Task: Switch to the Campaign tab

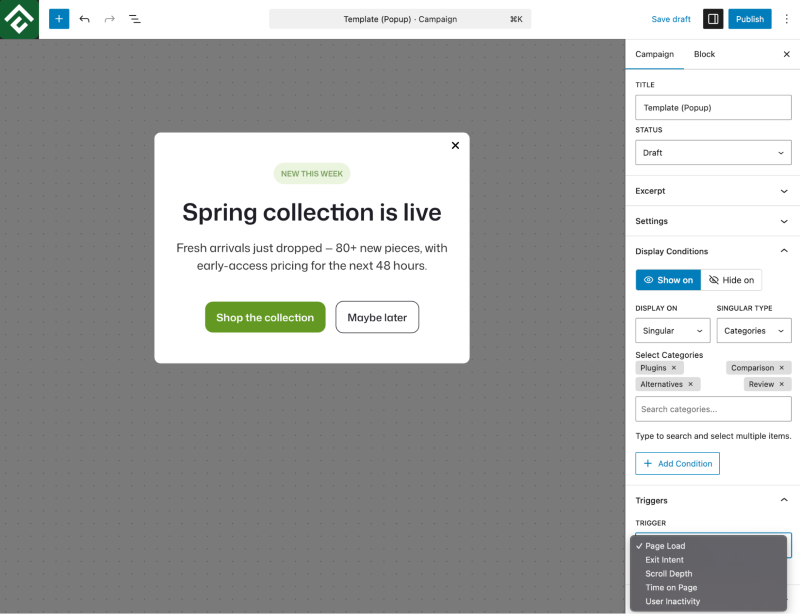Action: (x=655, y=54)
